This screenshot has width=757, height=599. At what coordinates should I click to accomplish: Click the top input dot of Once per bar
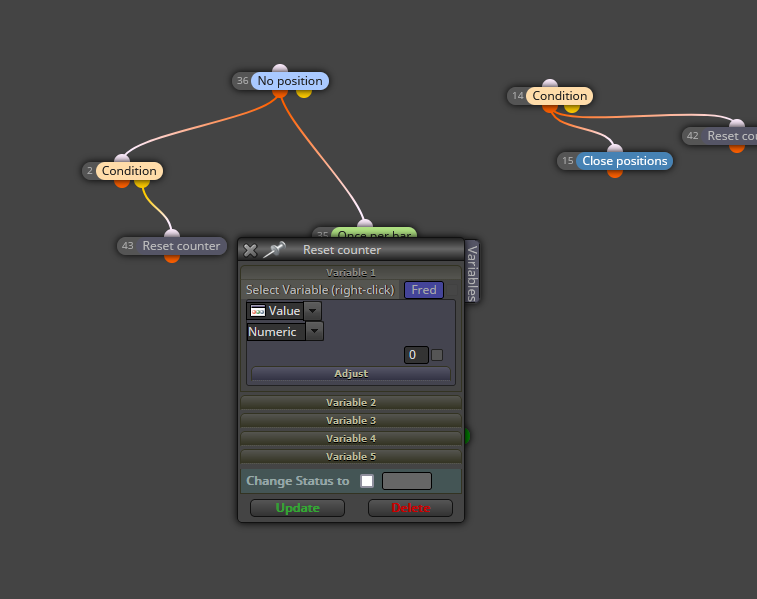365,223
